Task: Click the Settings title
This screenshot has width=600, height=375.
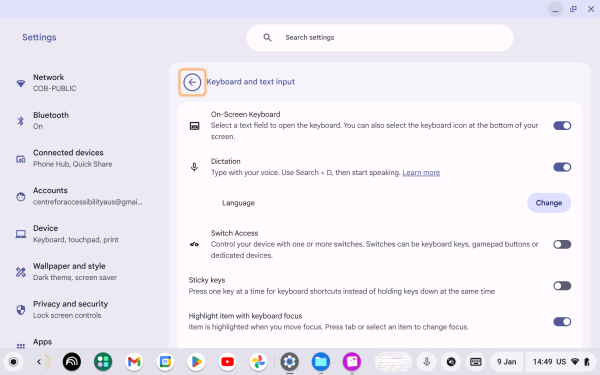Action: click(x=39, y=37)
